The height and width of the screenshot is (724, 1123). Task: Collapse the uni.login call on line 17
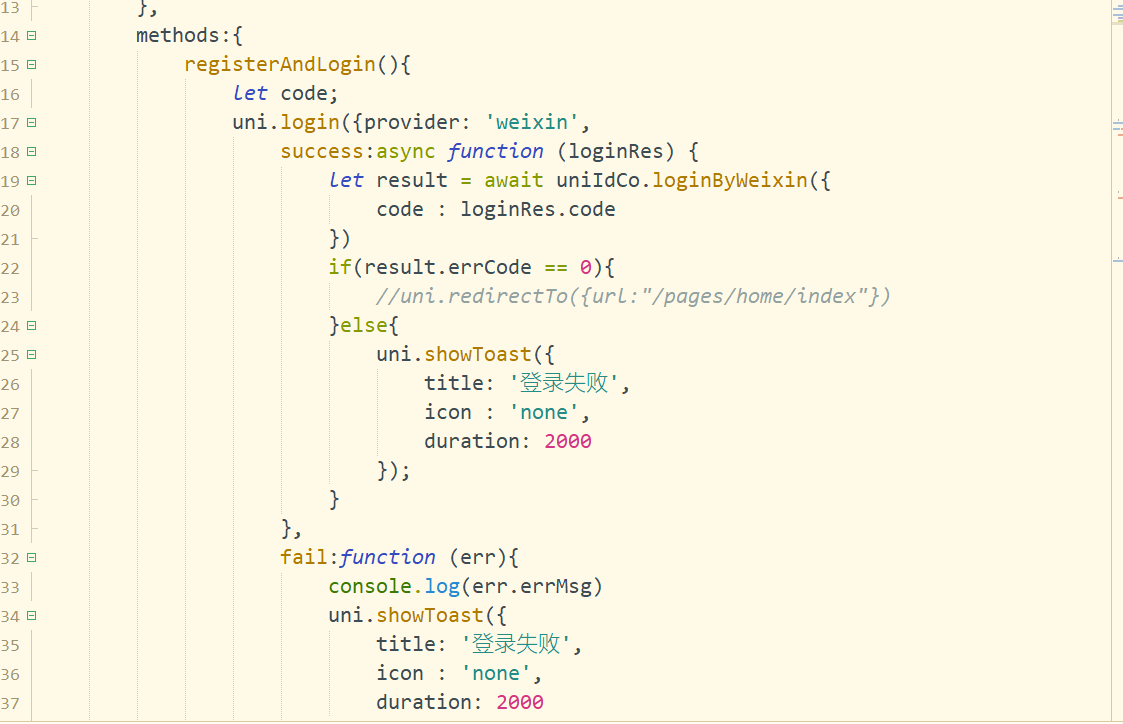(32, 123)
